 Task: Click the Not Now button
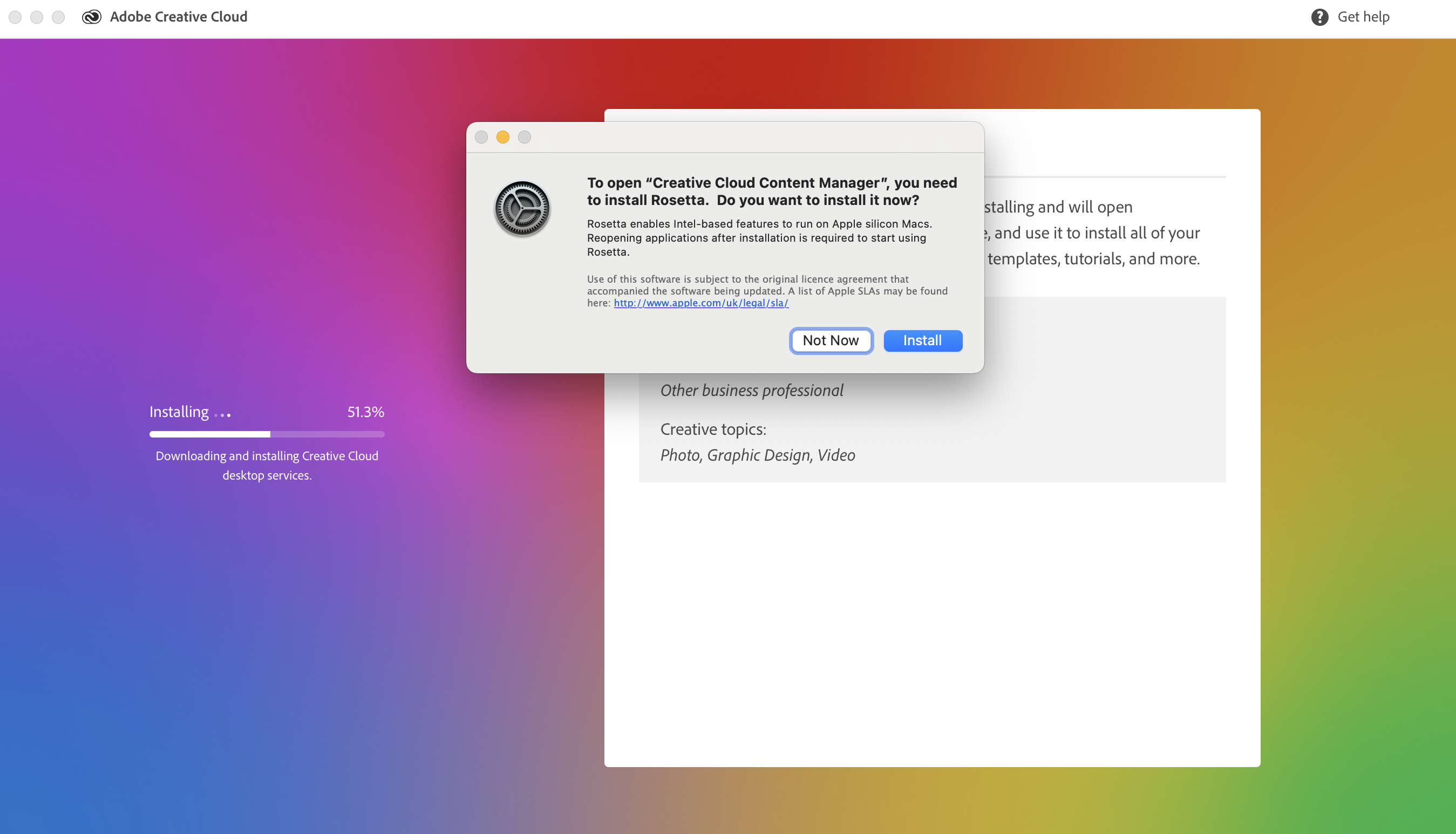pos(831,340)
